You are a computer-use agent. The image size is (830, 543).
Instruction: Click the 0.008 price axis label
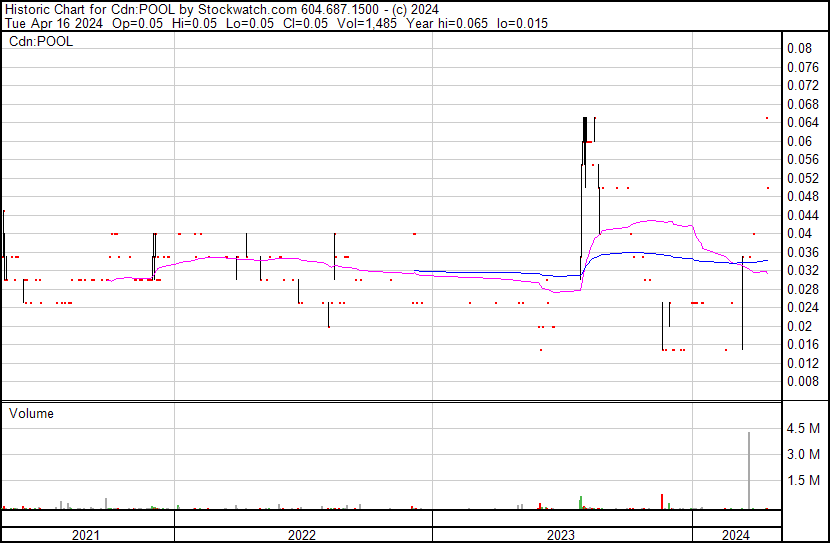click(x=802, y=382)
